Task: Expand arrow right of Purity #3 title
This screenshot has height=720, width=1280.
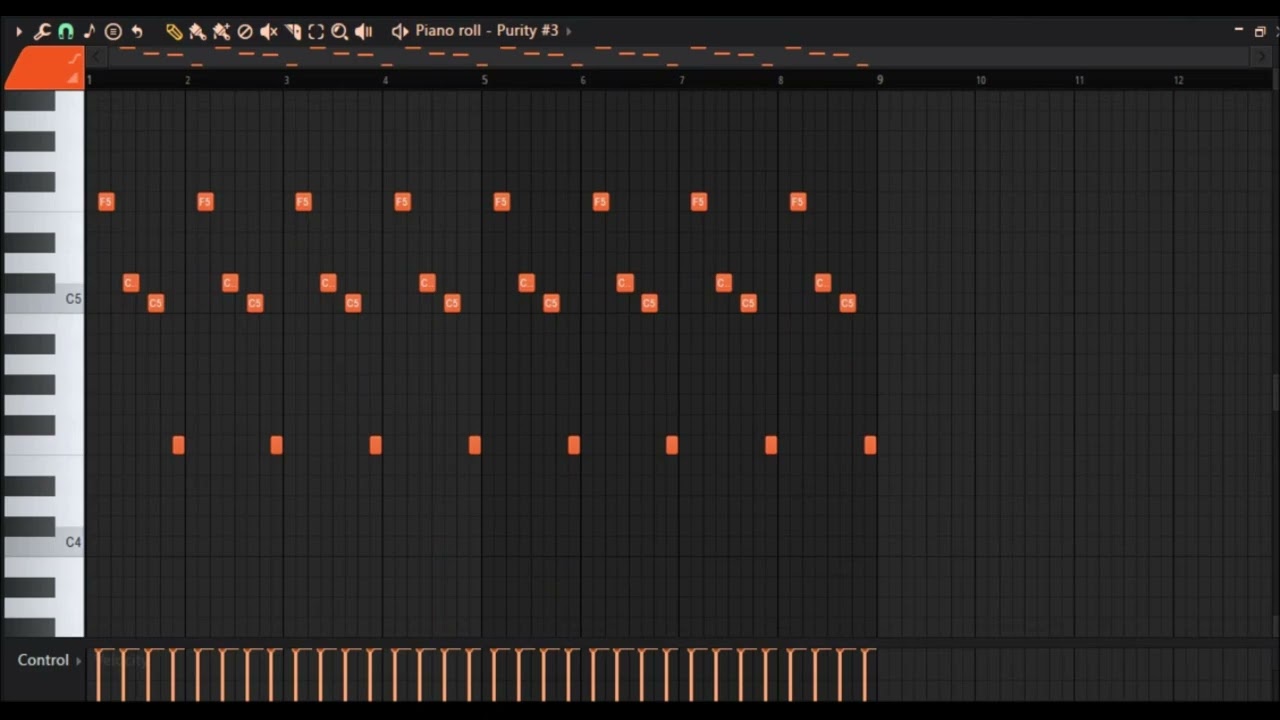Action: coord(569,32)
